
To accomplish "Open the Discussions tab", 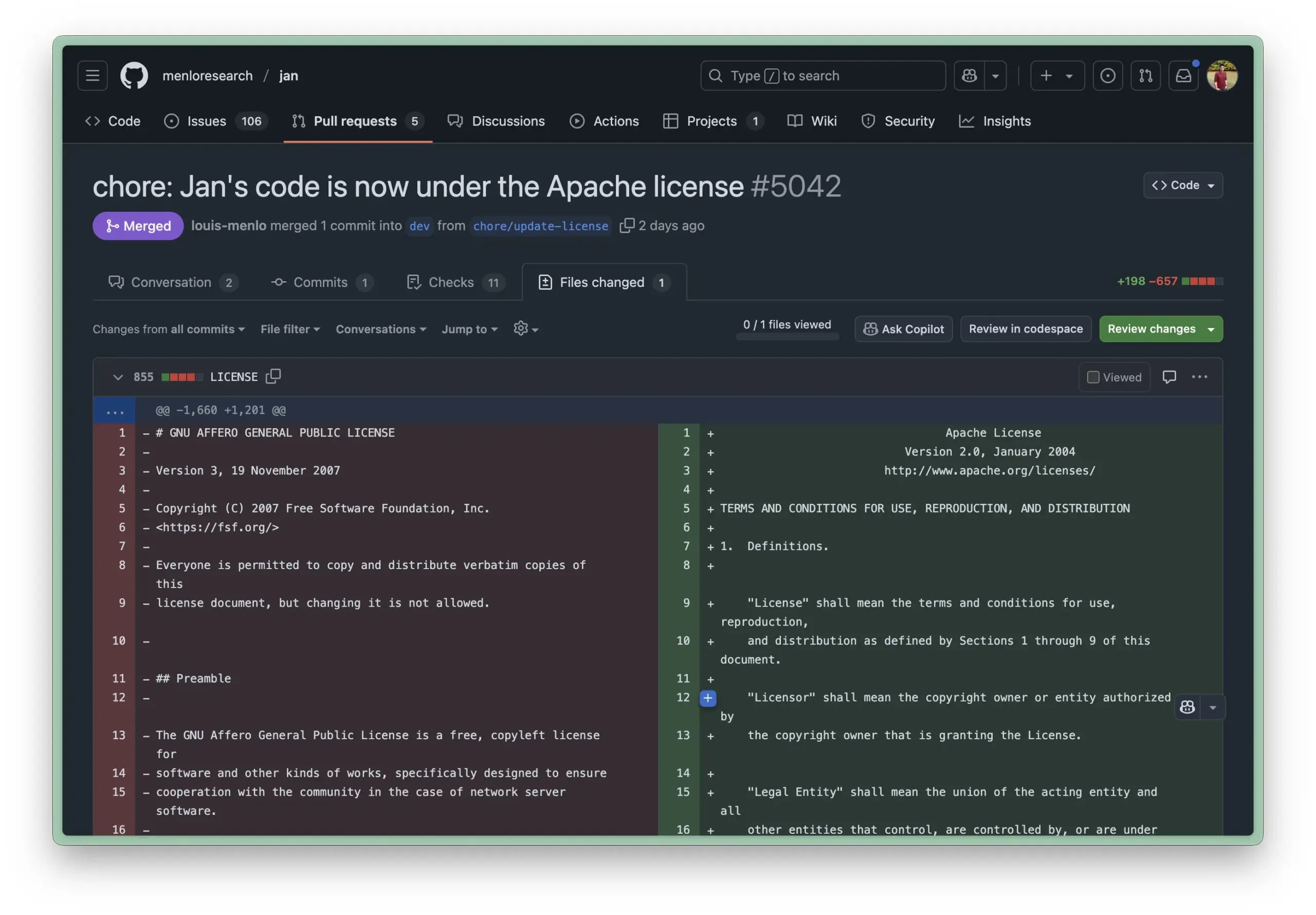I will 497,121.
